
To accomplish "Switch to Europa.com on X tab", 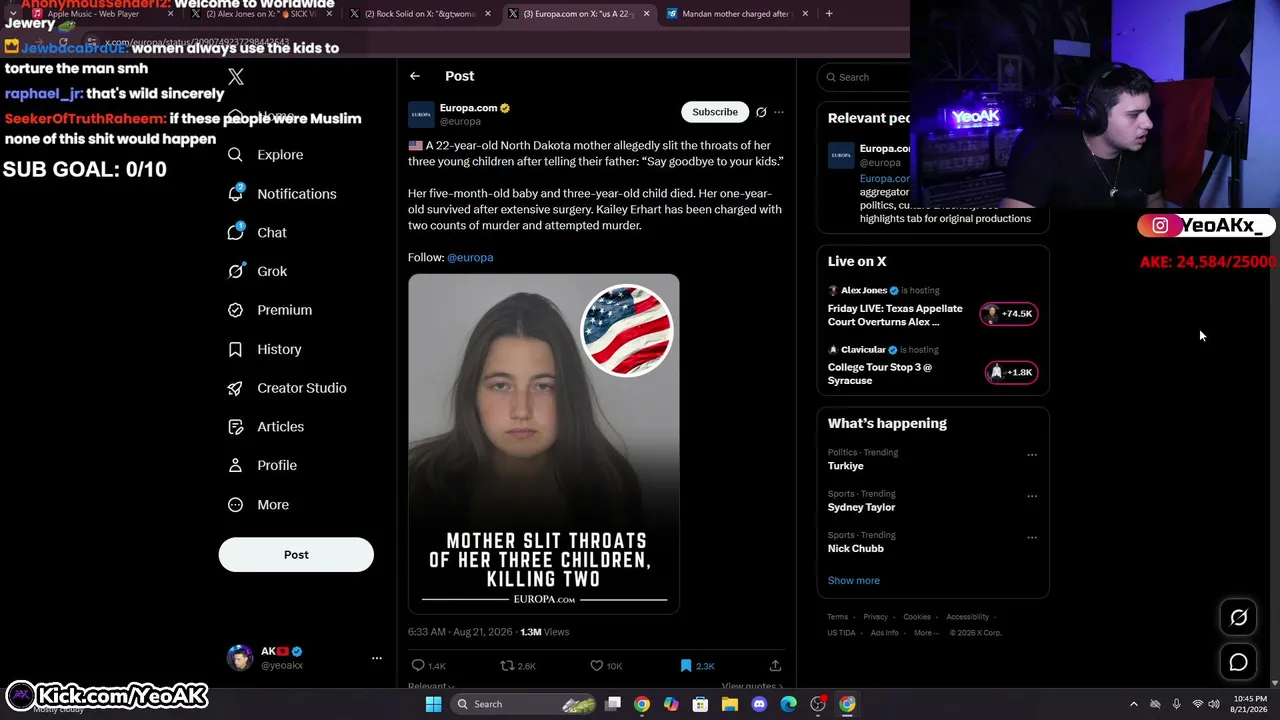I will click(x=578, y=14).
